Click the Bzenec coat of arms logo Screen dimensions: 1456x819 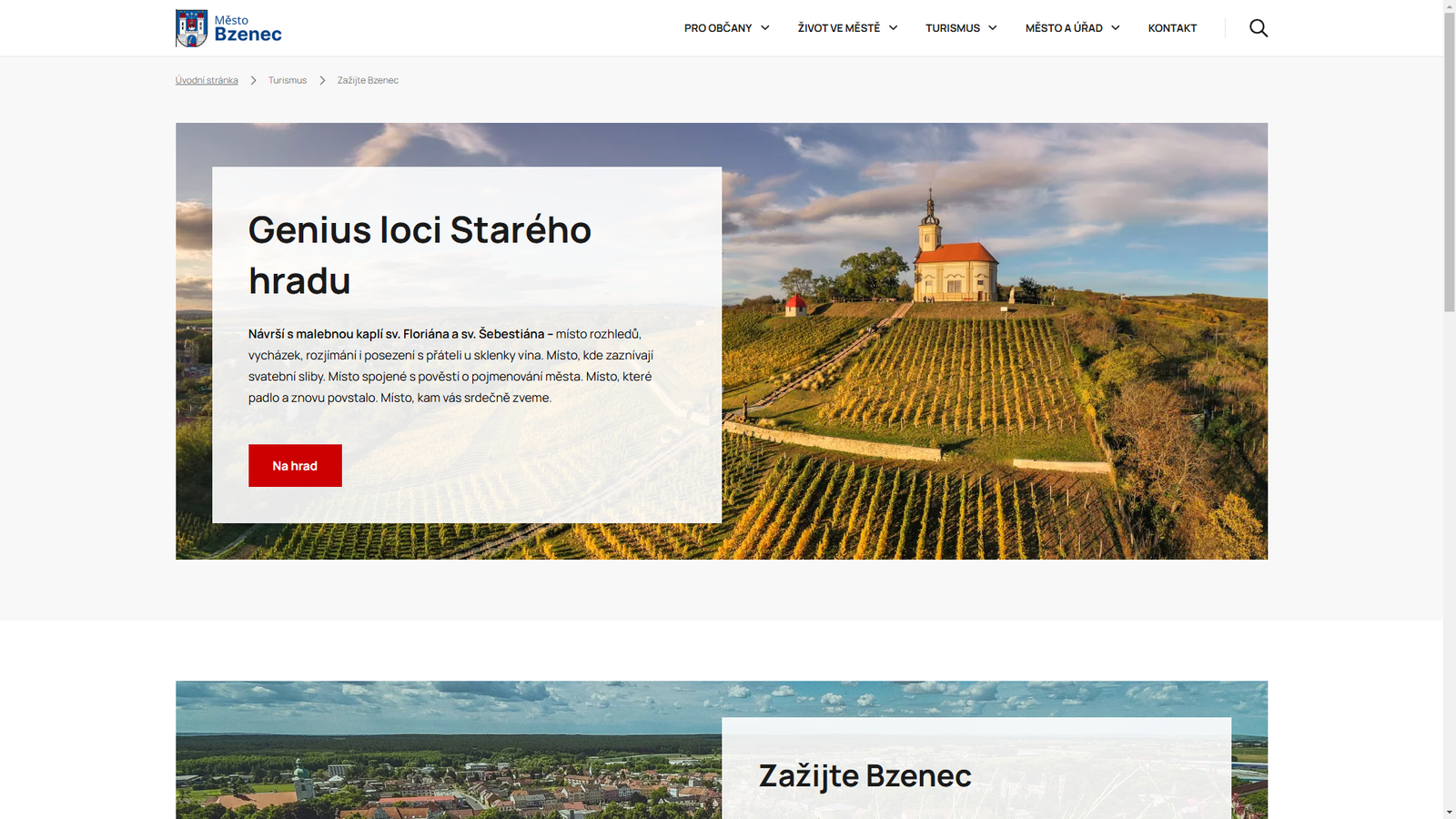coord(191,28)
